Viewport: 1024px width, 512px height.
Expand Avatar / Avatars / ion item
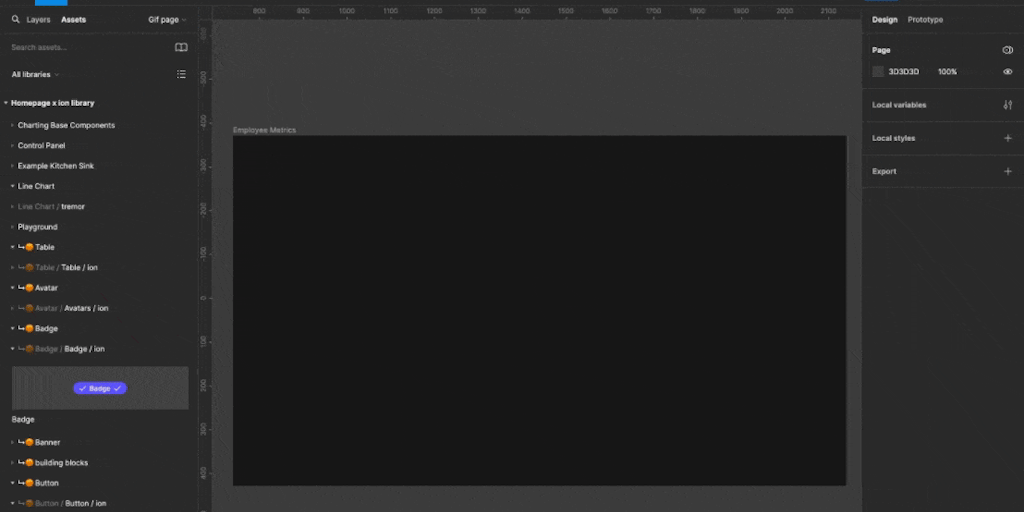[x=12, y=308]
